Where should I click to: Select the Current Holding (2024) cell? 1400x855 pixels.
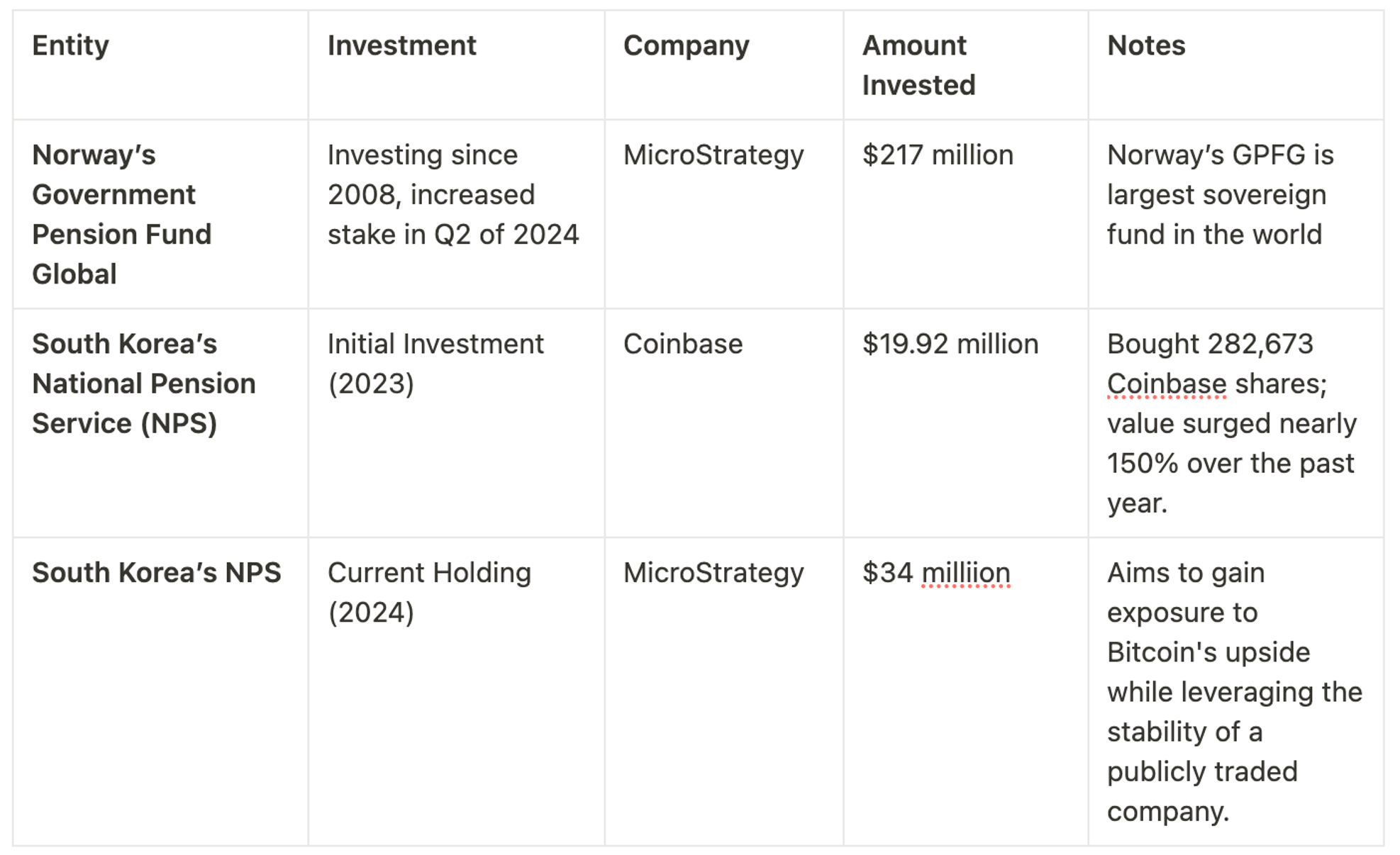tap(456, 691)
